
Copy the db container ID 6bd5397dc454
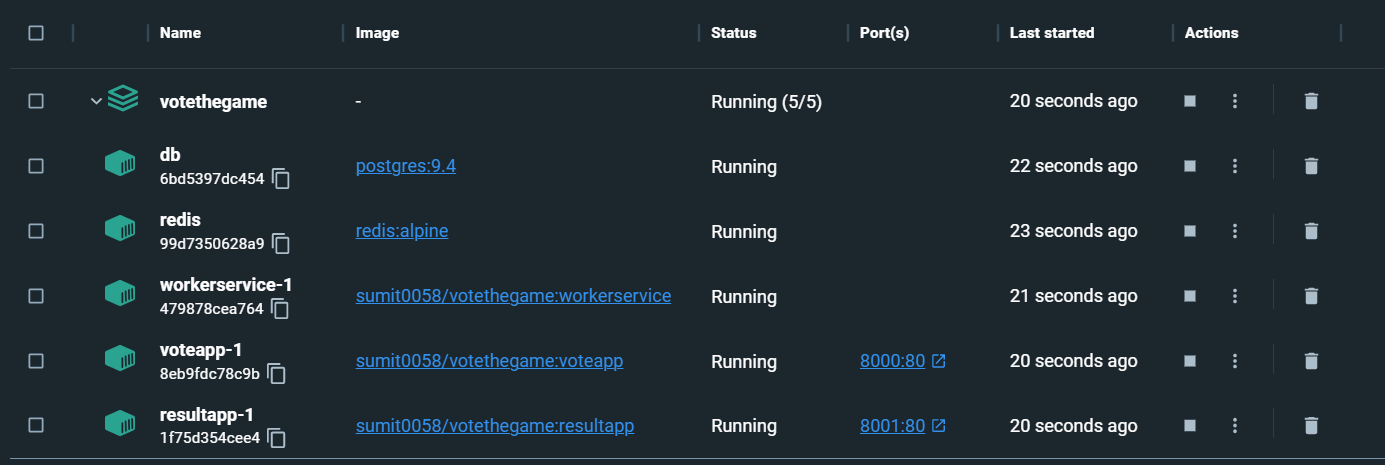click(x=281, y=179)
